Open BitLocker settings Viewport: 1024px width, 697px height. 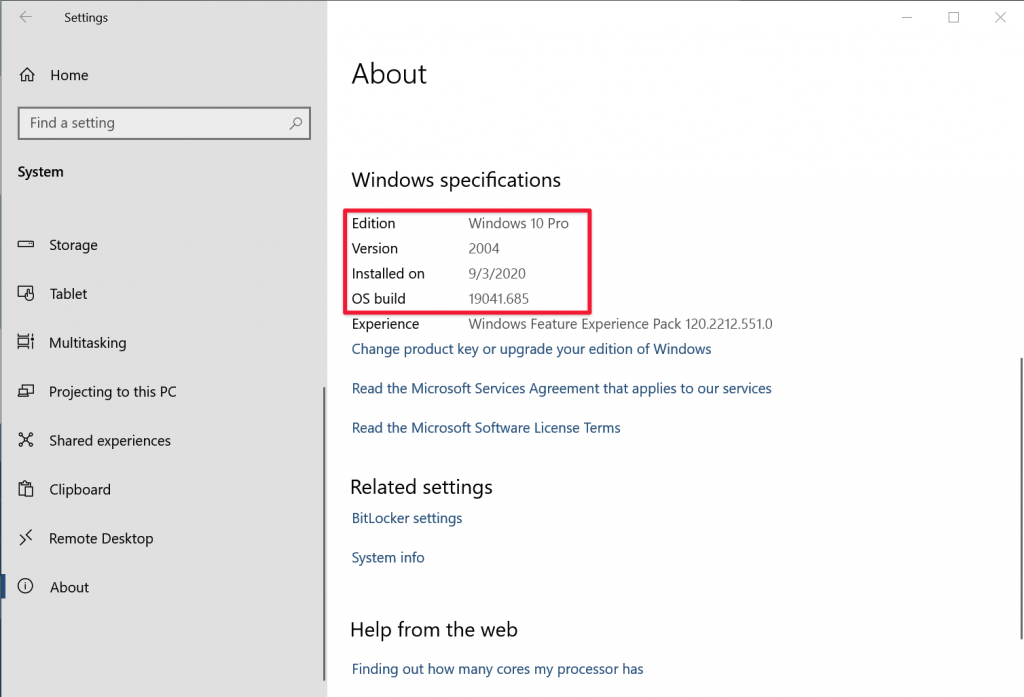point(406,518)
